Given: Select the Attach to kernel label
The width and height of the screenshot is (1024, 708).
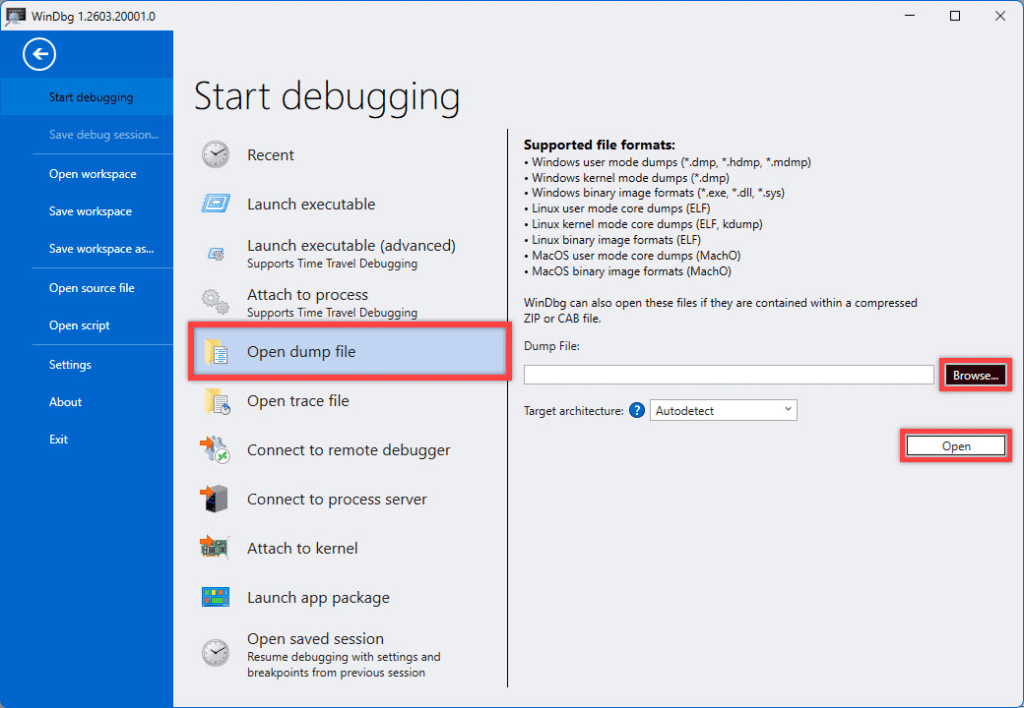Looking at the screenshot, I should [x=302, y=548].
